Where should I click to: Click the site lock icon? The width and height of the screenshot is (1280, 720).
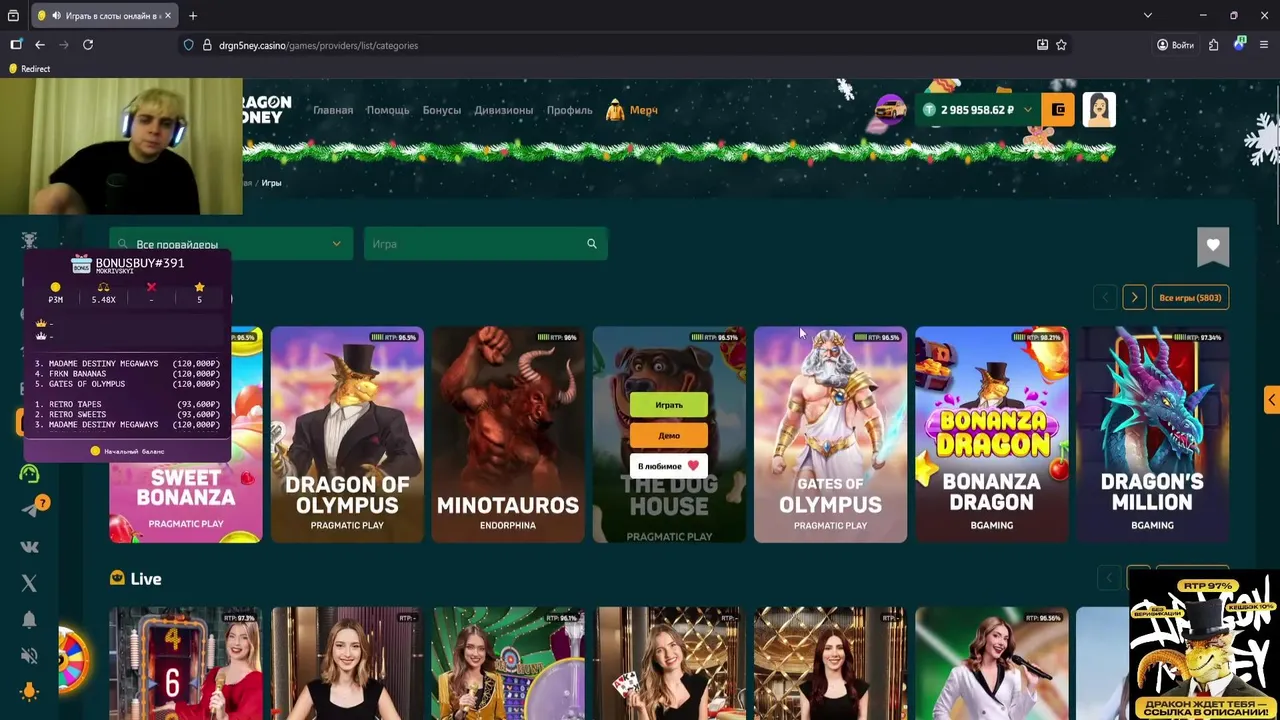(x=207, y=45)
